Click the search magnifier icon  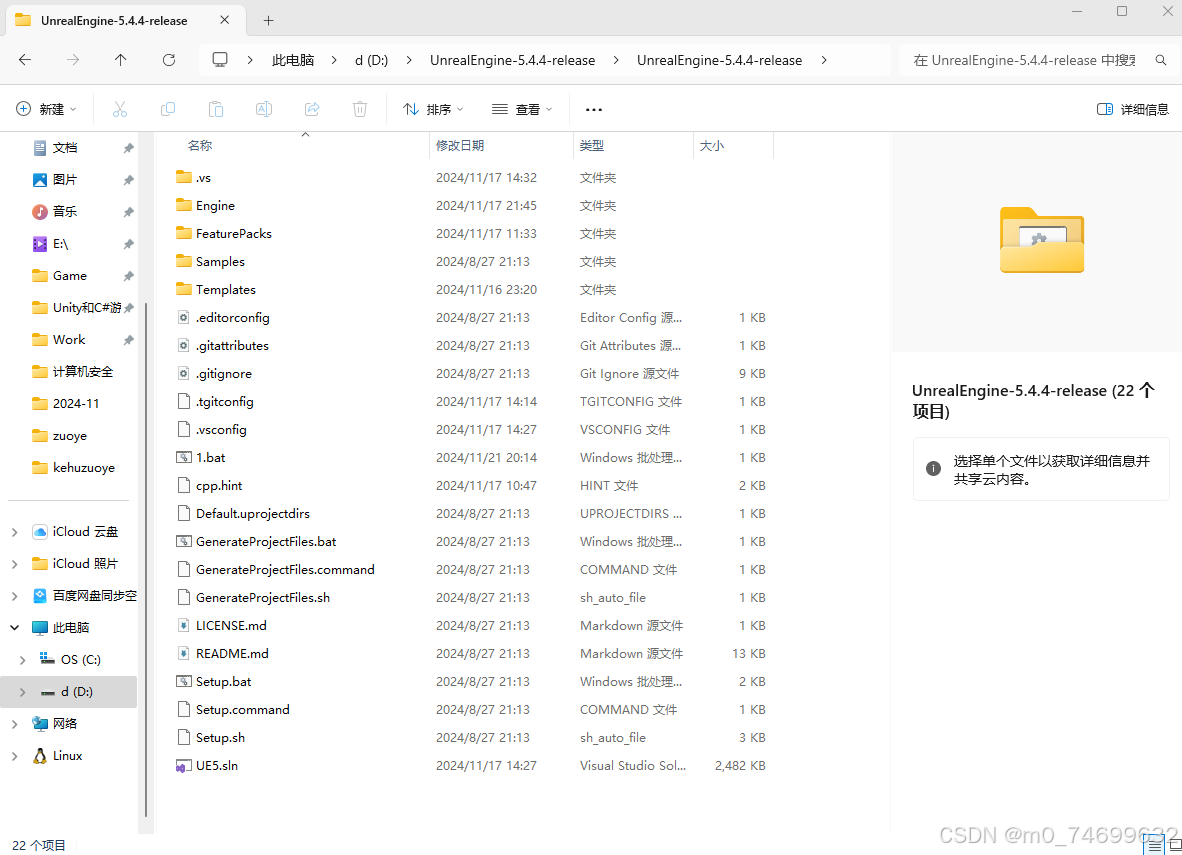[x=1161, y=60]
